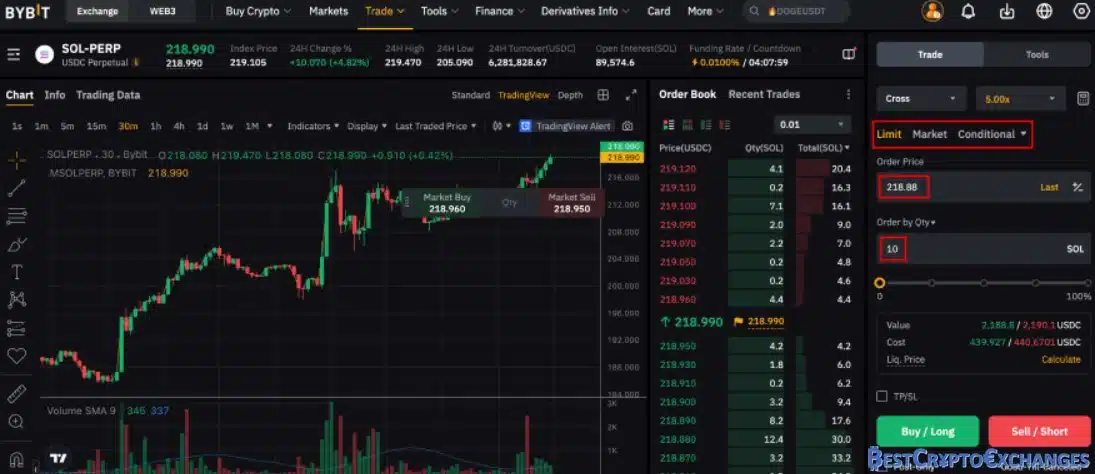The width and height of the screenshot is (1095, 474).
Task: Open the Buy Crypto menu
Action: click(x=258, y=11)
